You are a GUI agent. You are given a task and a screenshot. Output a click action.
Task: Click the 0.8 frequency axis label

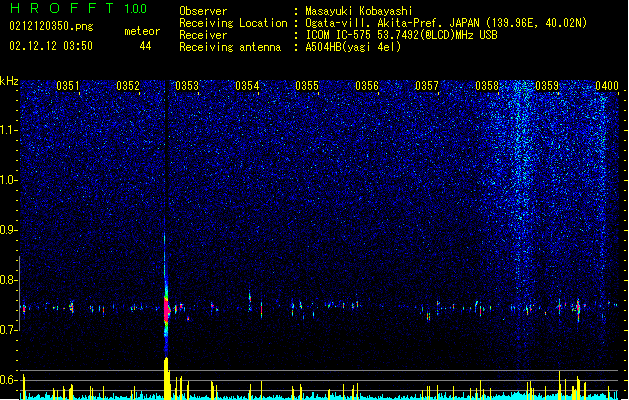(8, 280)
